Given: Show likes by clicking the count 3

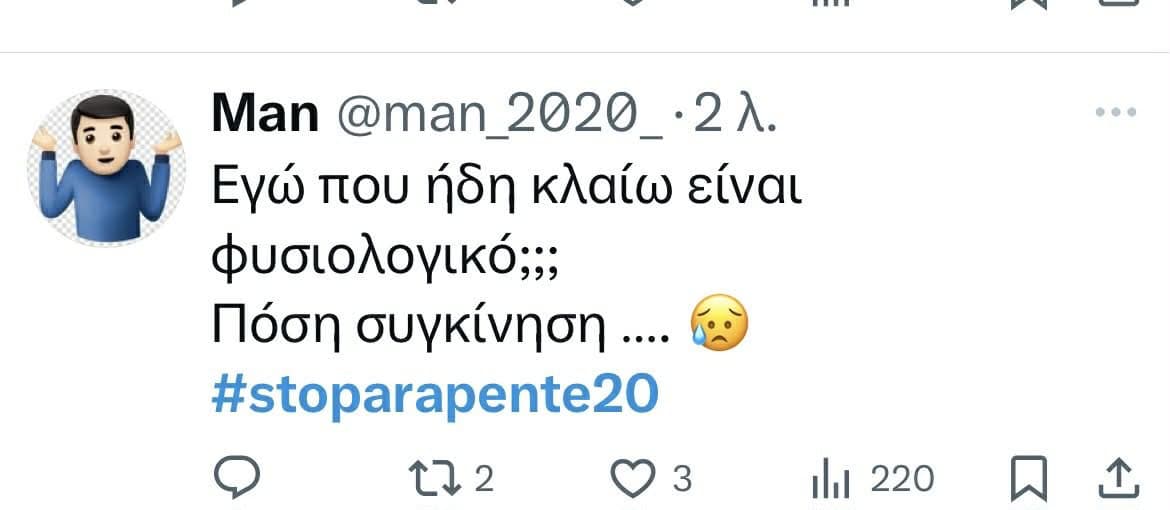Looking at the screenshot, I should (682, 479).
